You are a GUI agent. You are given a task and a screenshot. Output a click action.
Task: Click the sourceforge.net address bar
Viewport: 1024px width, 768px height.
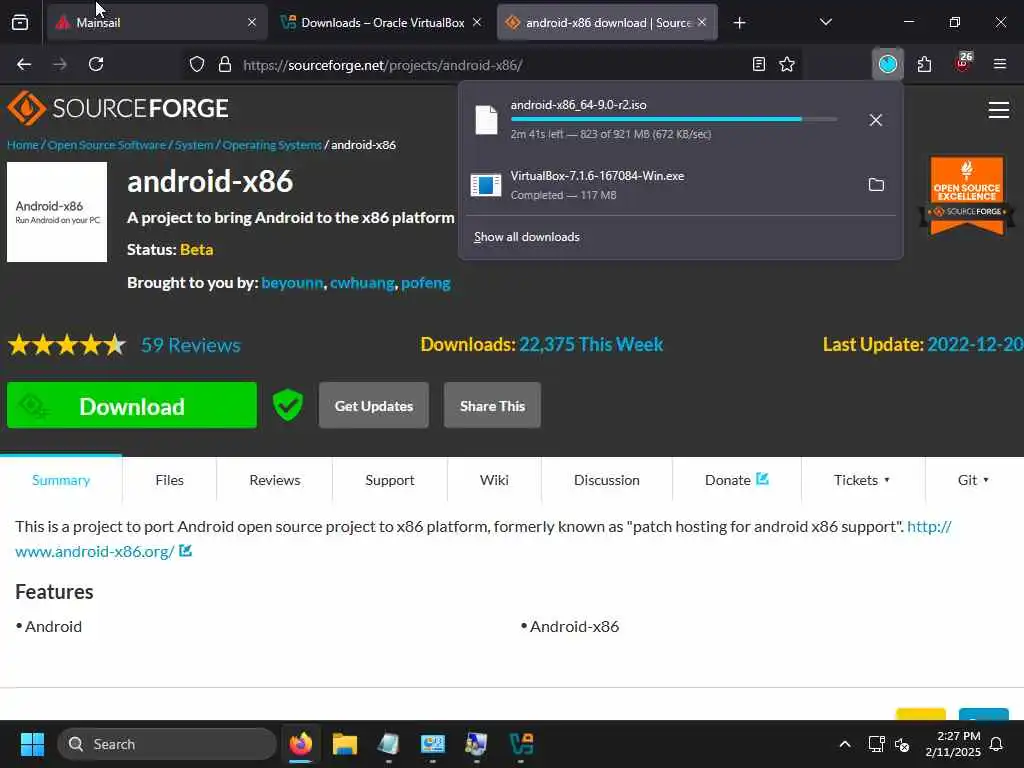[490, 65]
